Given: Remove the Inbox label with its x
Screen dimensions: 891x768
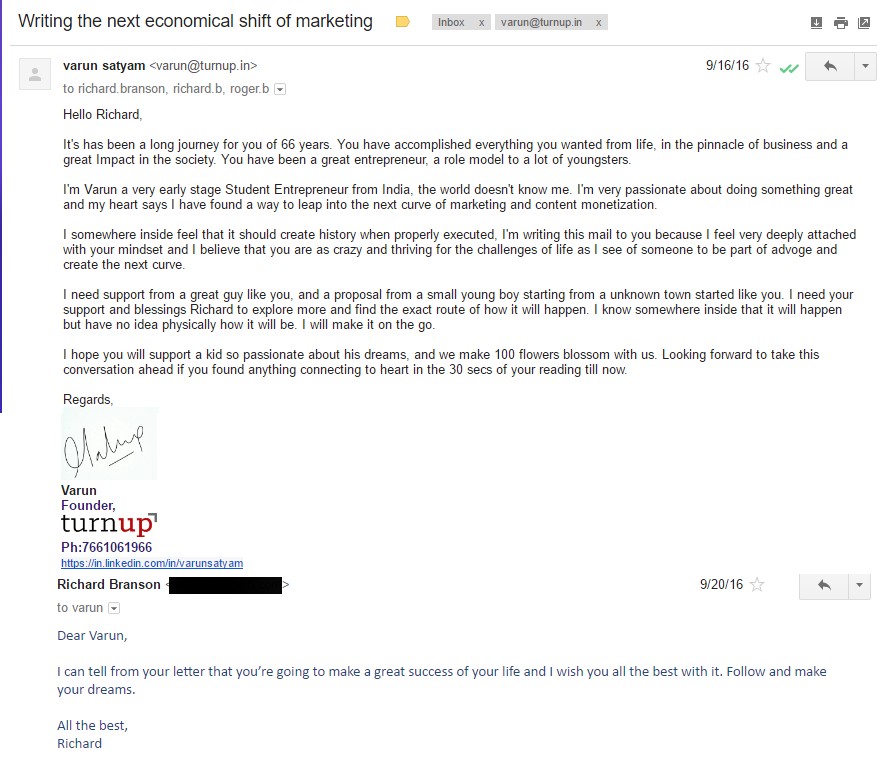Looking at the screenshot, I should pos(482,22).
